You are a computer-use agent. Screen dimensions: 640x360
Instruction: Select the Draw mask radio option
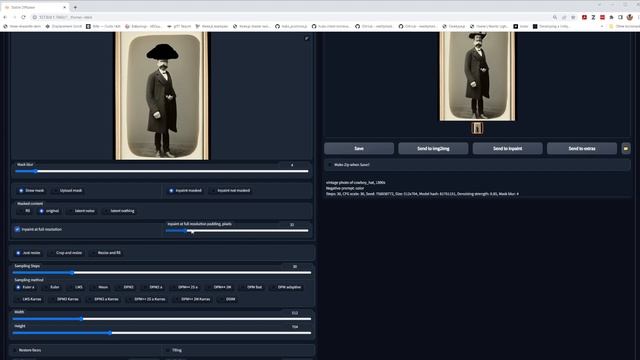click(31, 191)
